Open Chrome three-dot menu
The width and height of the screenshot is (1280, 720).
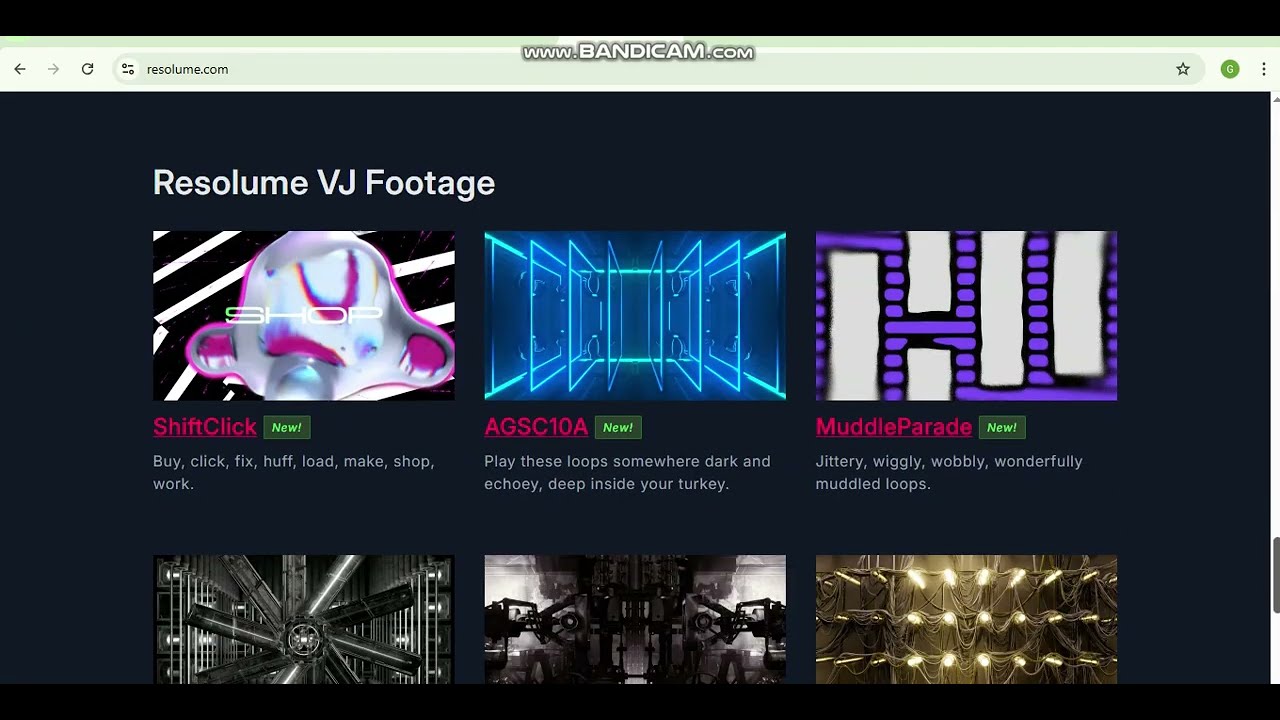coord(1264,69)
